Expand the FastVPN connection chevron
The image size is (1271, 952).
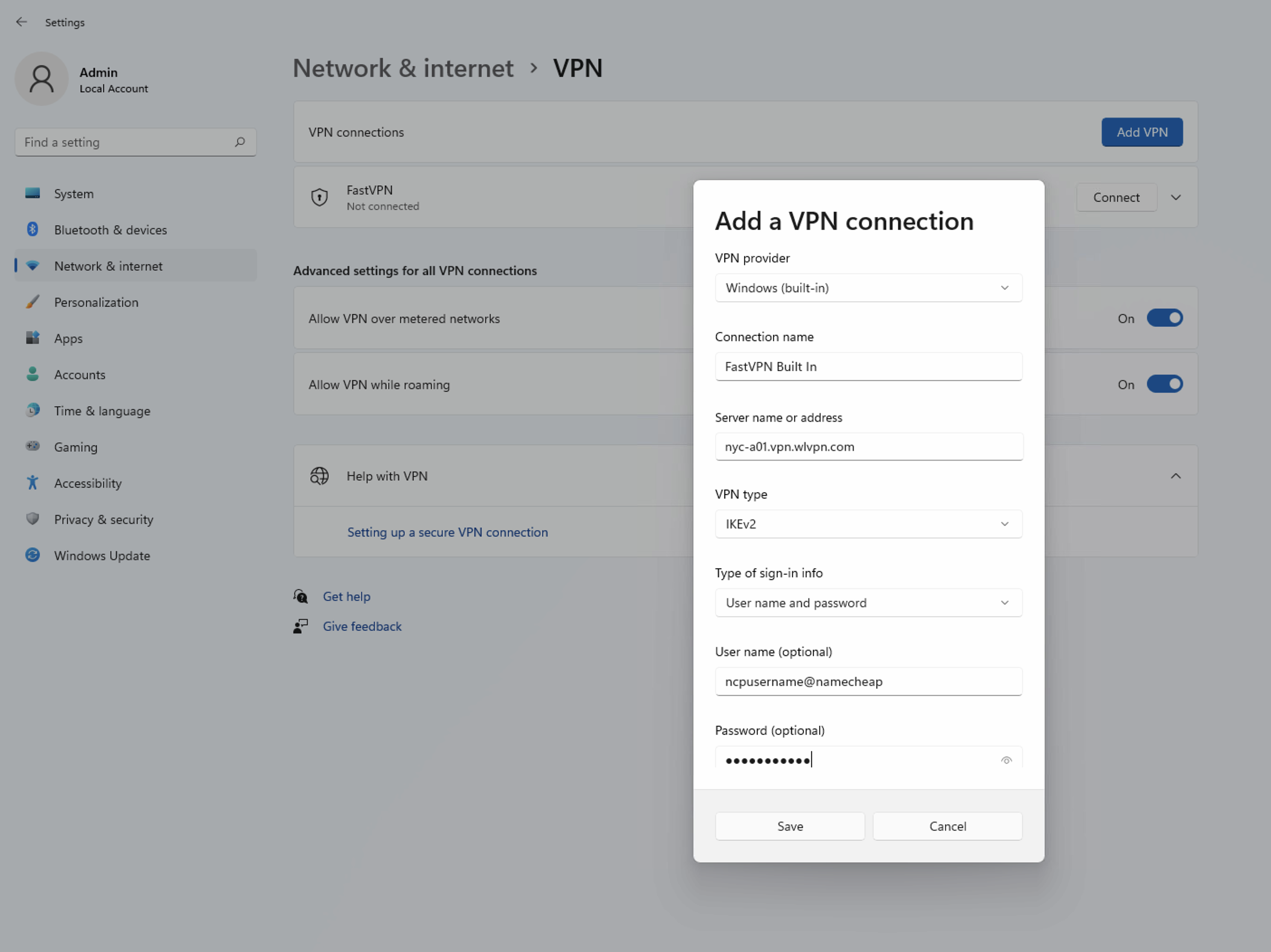pos(1176,197)
